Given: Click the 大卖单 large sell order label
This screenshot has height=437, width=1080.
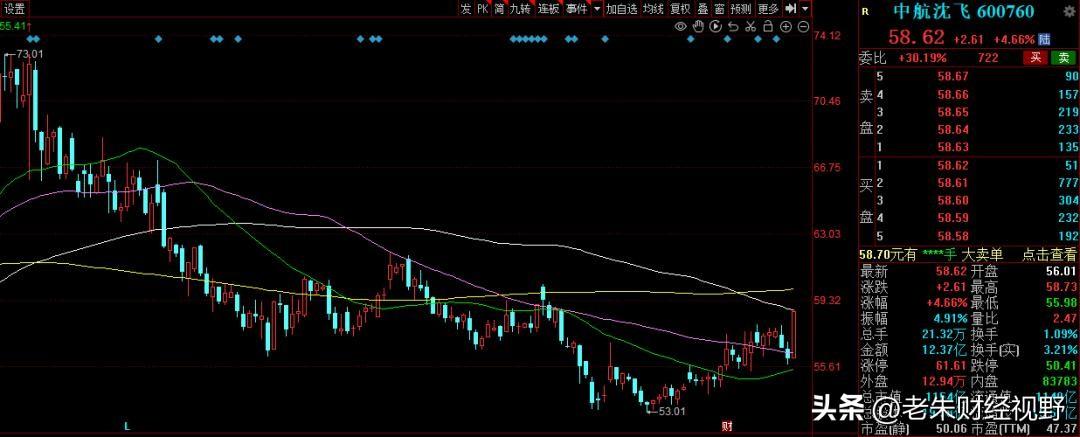Looking at the screenshot, I should coord(984,254).
